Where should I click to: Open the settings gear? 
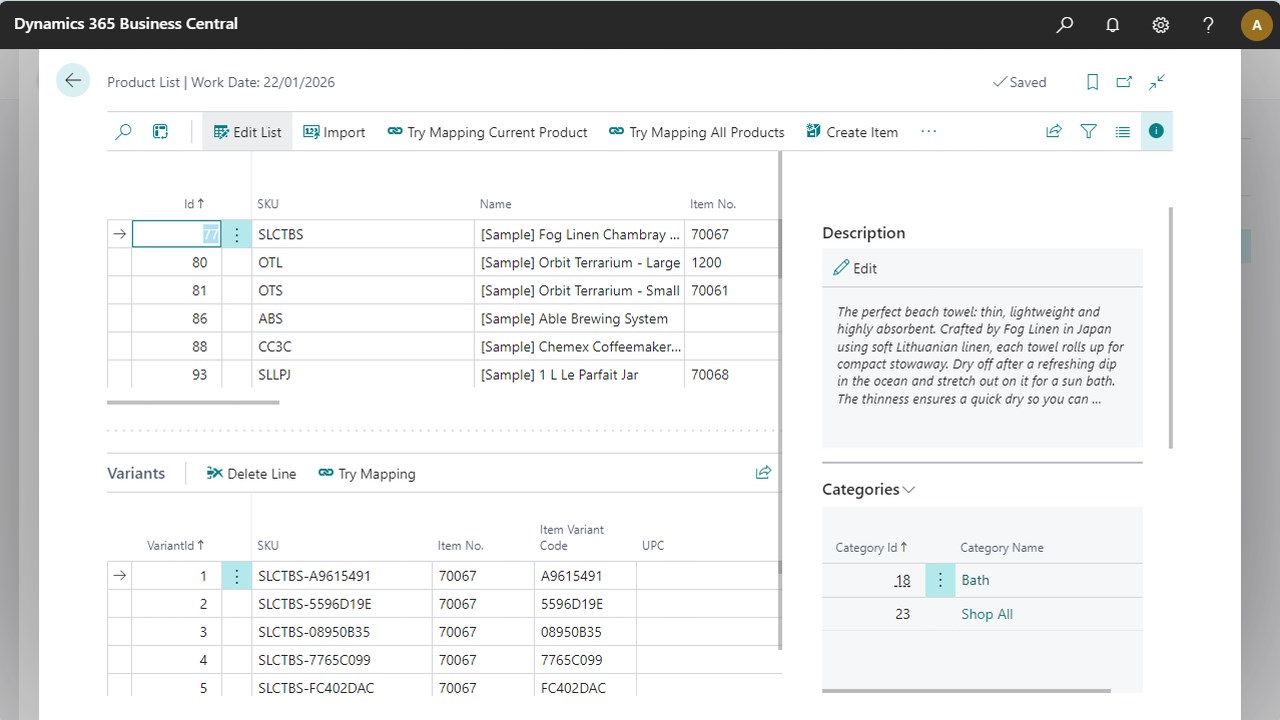coord(1160,25)
